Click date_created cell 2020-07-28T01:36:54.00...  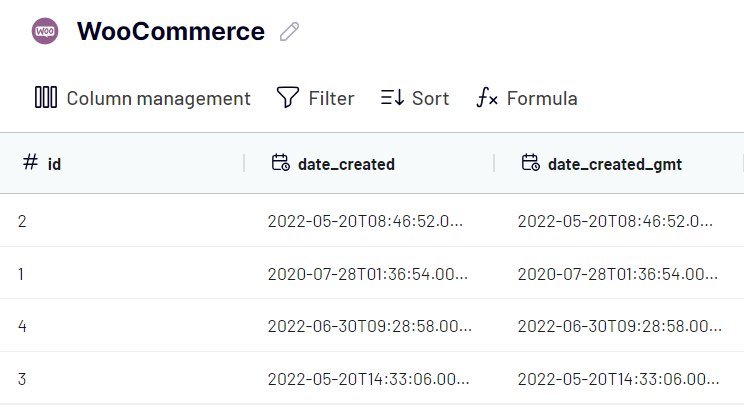[x=369, y=273]
